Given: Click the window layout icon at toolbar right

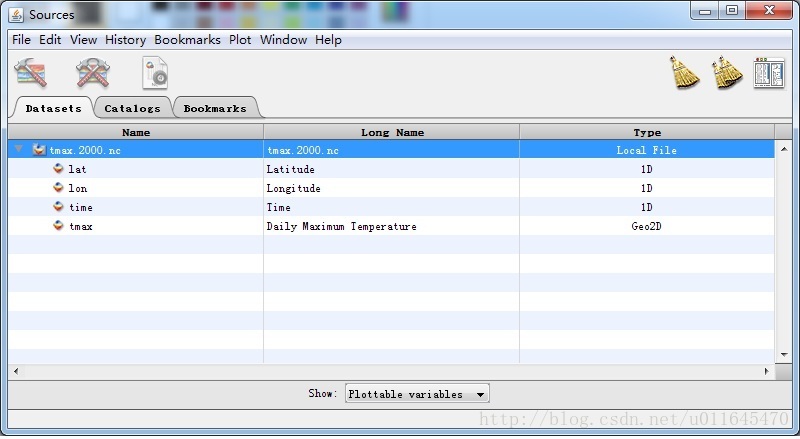Looking at the screenshot, I should 769,73.
